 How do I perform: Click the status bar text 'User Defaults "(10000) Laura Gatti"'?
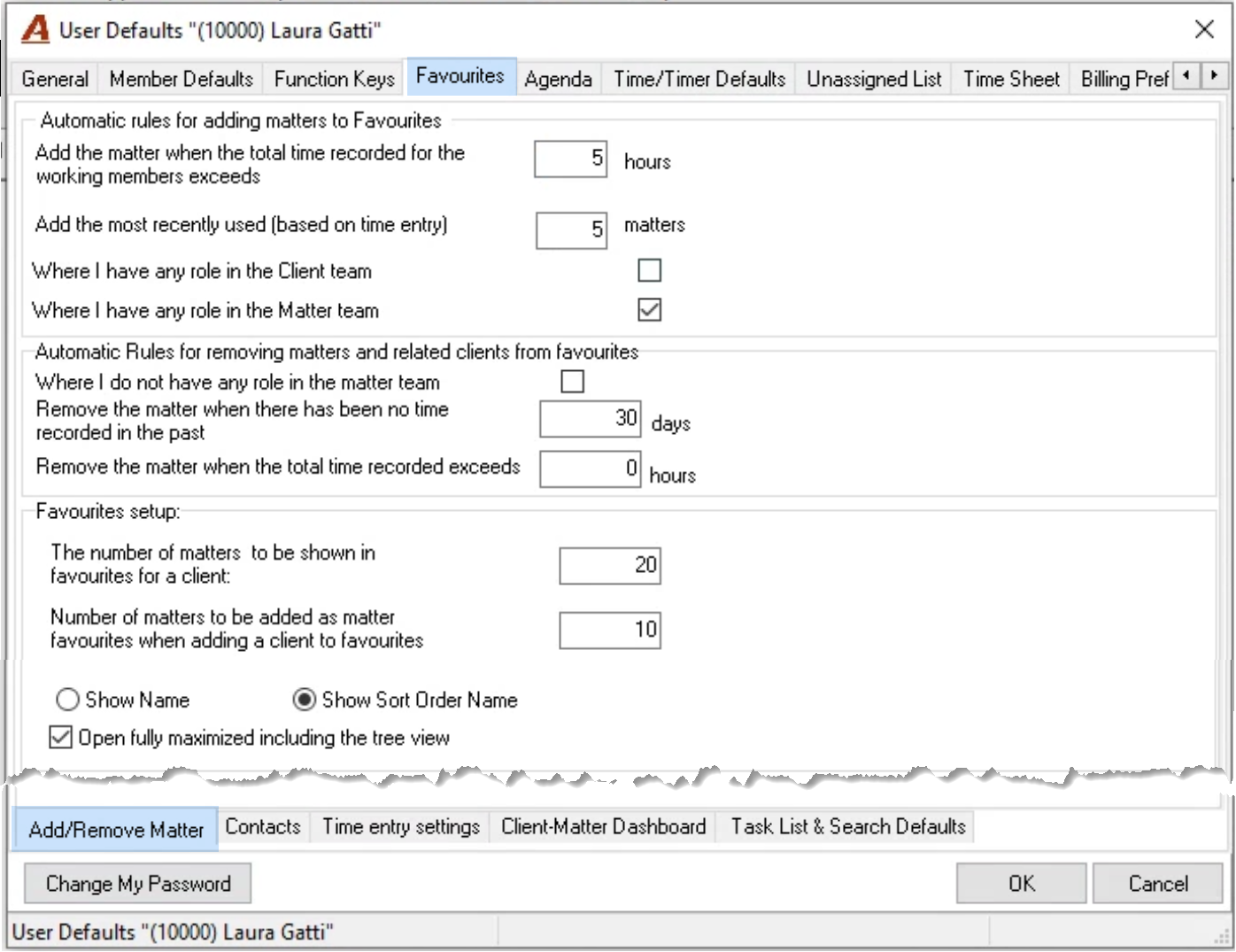point(173,933)
